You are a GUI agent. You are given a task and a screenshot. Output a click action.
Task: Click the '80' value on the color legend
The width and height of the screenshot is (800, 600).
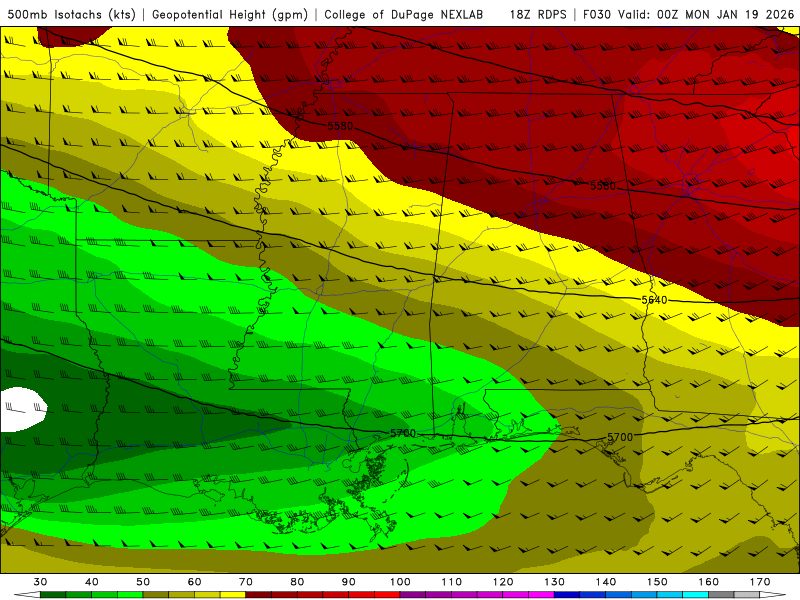click(297, 582)
